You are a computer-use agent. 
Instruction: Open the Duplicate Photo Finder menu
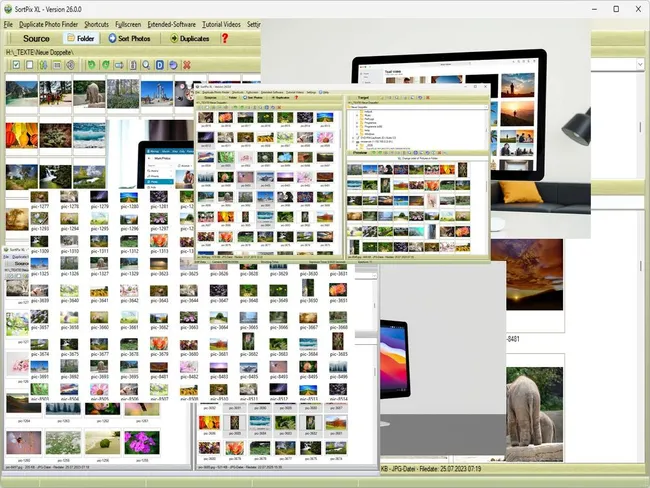coord(49,24)
